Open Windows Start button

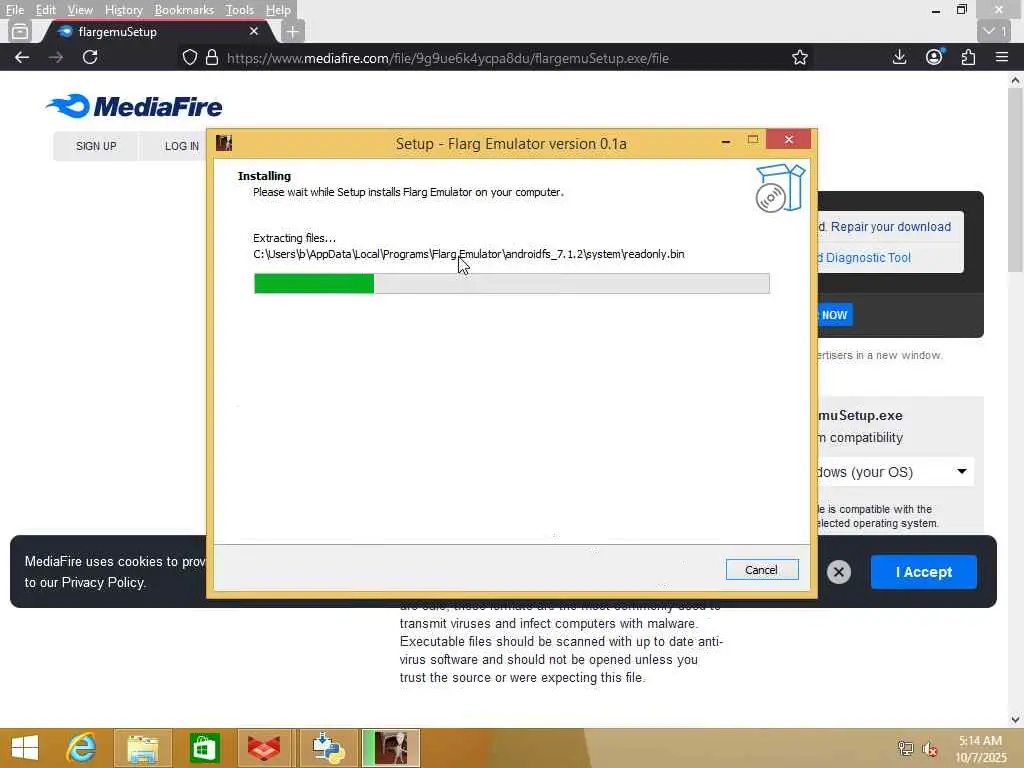25,748
